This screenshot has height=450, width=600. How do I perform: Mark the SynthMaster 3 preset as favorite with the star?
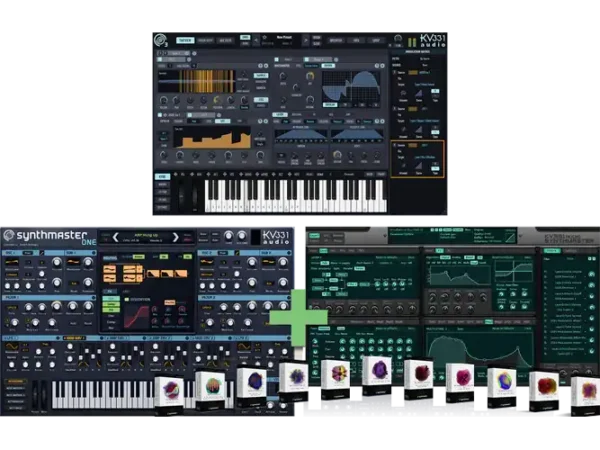(264, 38)
